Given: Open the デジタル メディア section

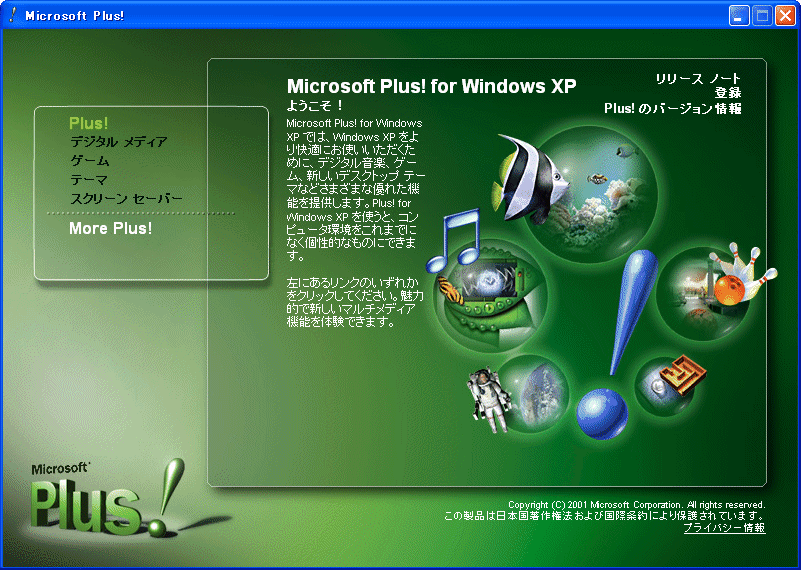Looking at the screenshot, I should pos(119,142).
